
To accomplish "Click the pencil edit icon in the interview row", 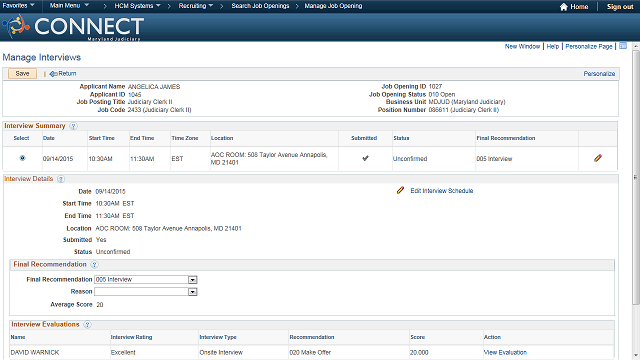I will pos(598,158).
